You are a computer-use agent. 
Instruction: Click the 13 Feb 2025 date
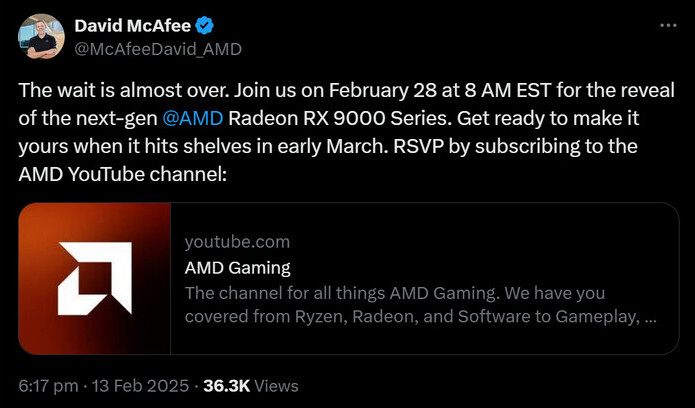tap(138, 386)
